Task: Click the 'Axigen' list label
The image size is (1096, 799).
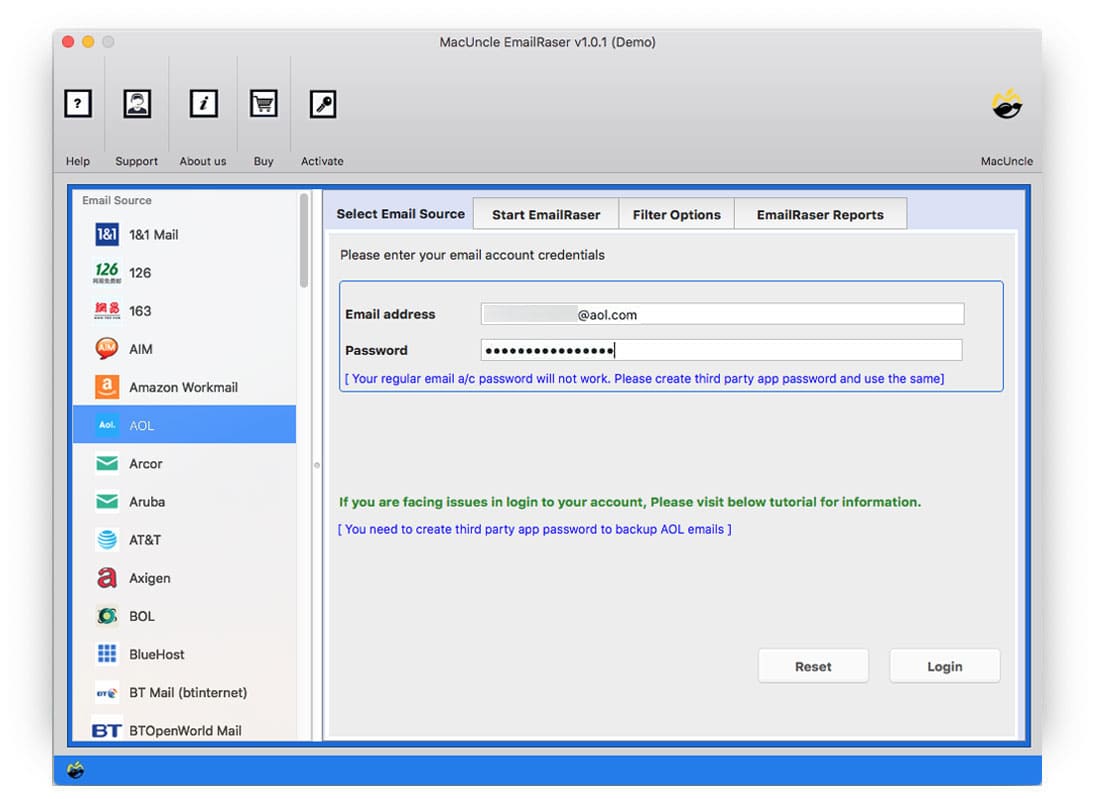Action: (150, 578)
